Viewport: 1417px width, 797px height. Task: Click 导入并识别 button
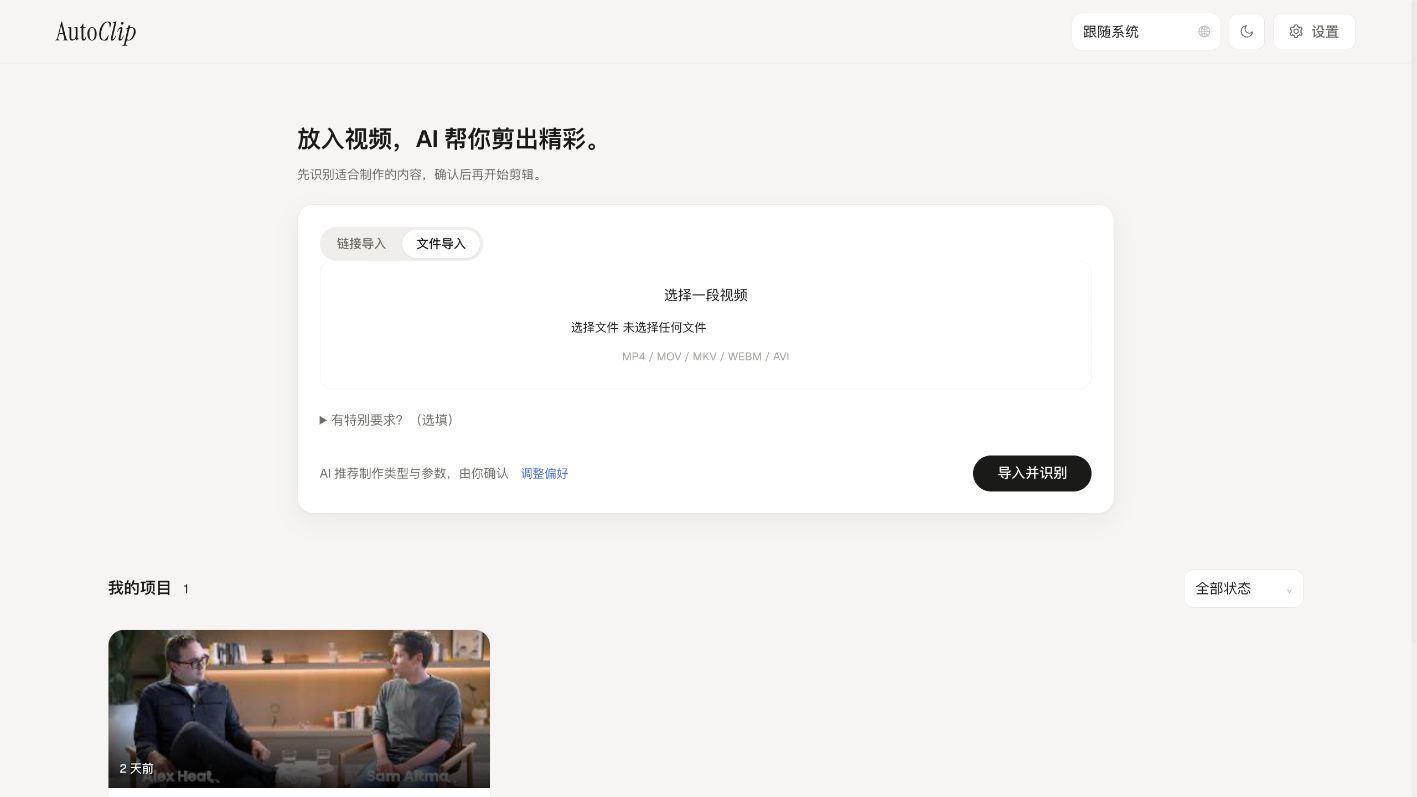point(1032,473)
